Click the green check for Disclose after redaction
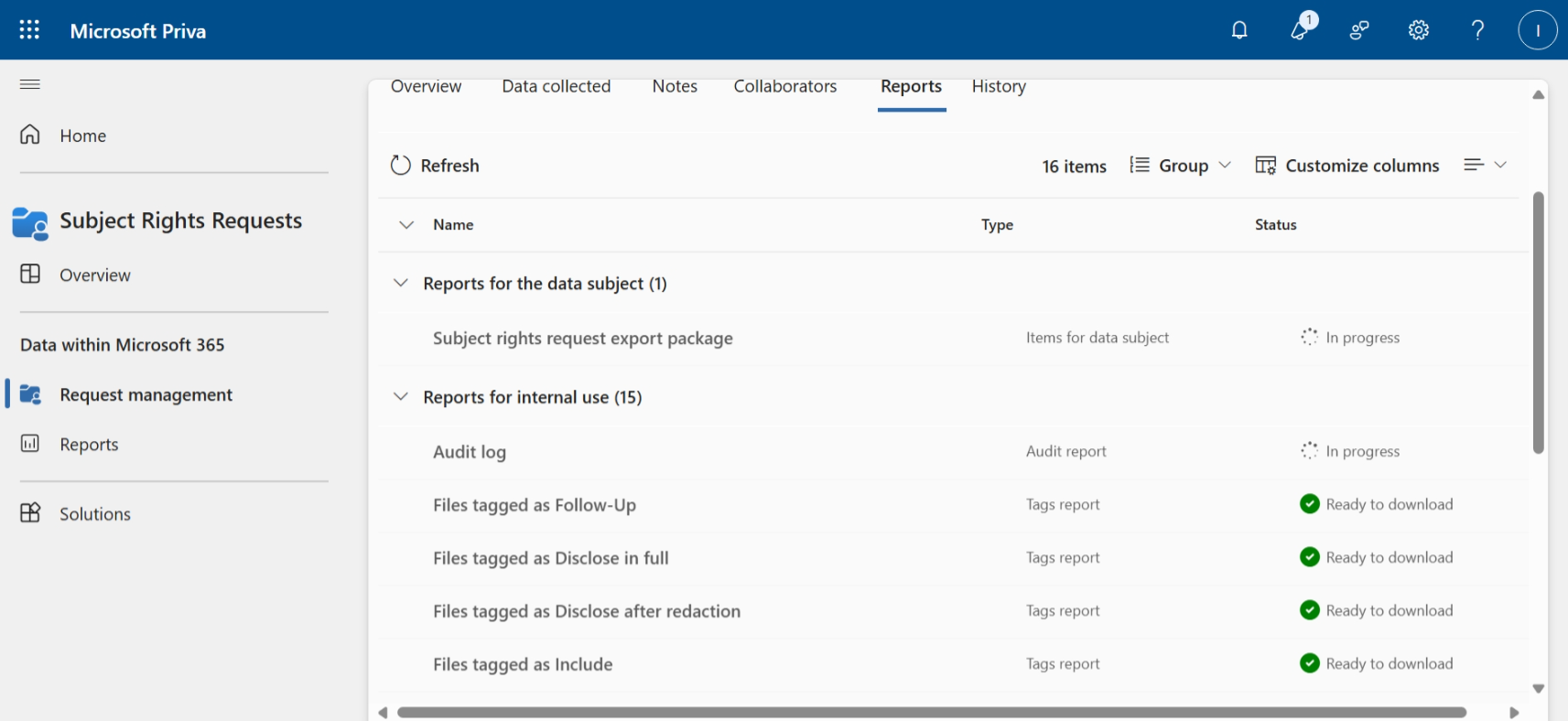The height and width of the screenshot is (721, 1568). point(1310,609)
